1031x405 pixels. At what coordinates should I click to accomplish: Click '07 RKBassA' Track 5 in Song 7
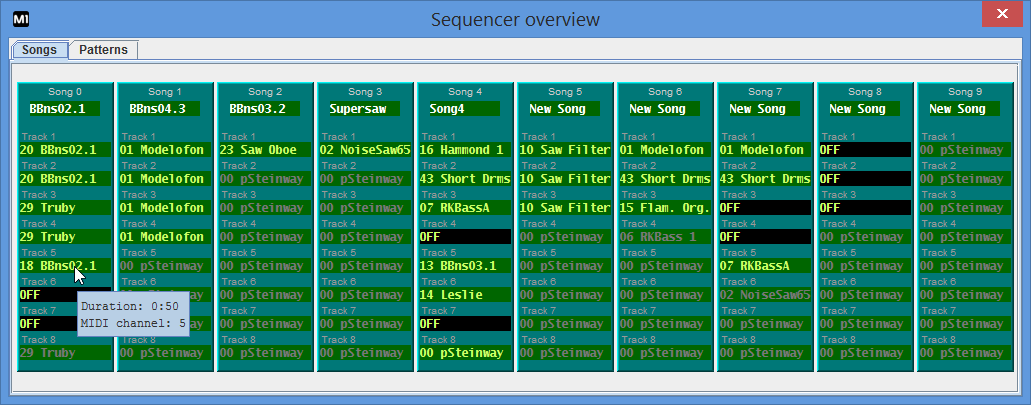tap(765, 266)
